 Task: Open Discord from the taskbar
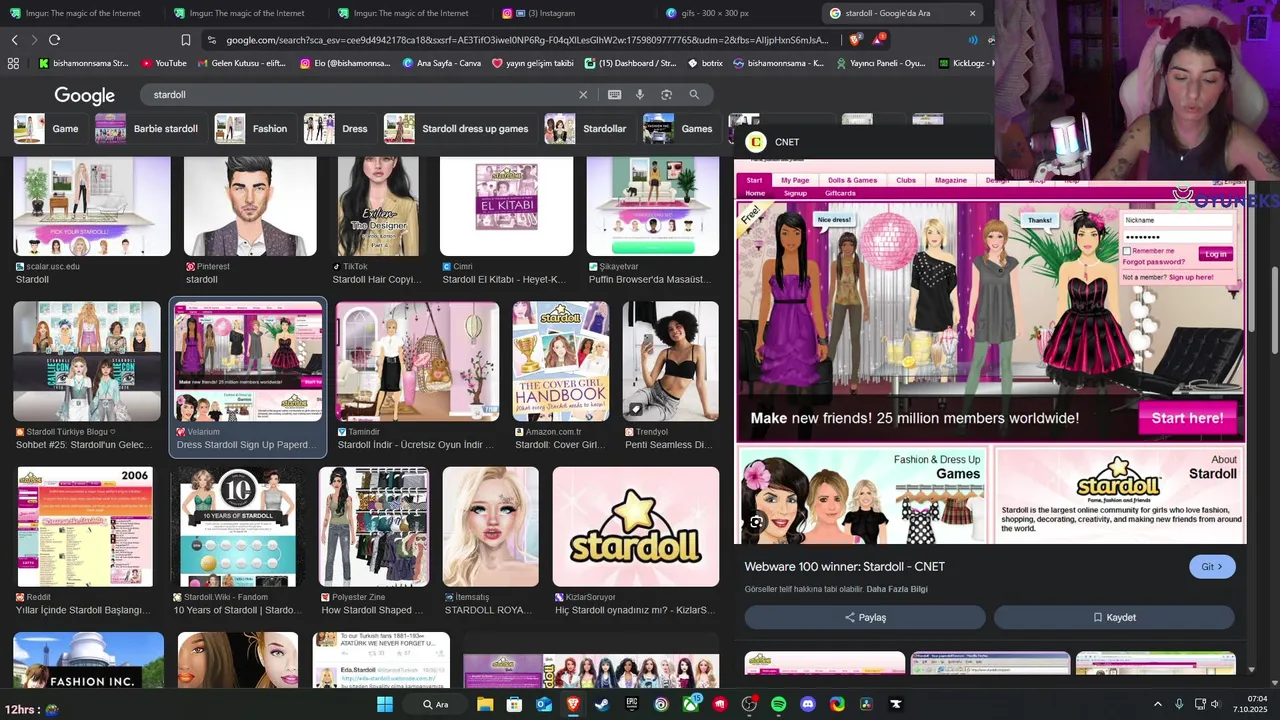pos(808,704)
